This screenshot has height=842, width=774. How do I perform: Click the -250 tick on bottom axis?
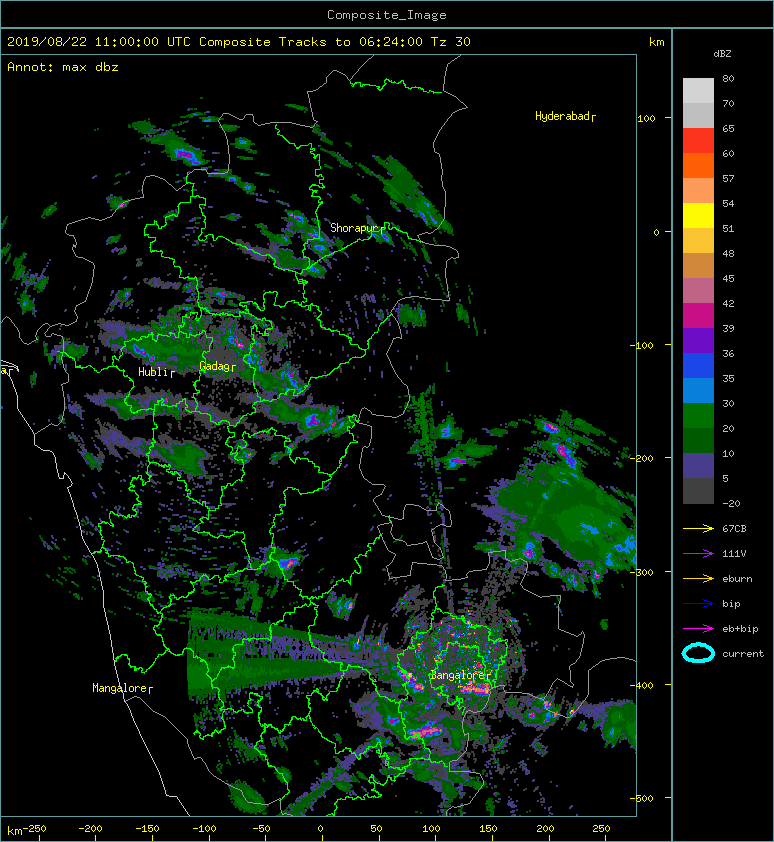(34, 829)
